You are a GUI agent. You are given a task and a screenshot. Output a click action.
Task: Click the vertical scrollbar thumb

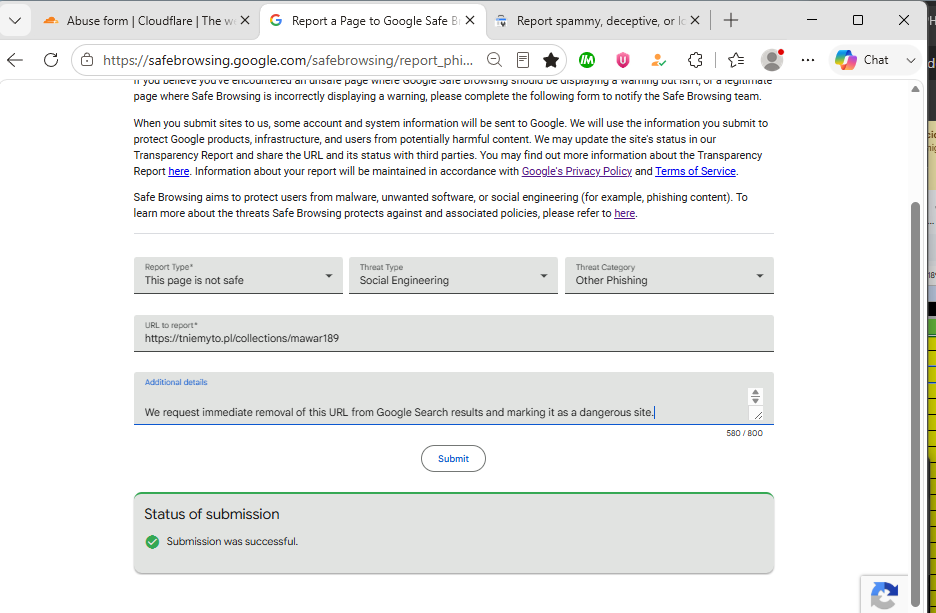point(915,403)
